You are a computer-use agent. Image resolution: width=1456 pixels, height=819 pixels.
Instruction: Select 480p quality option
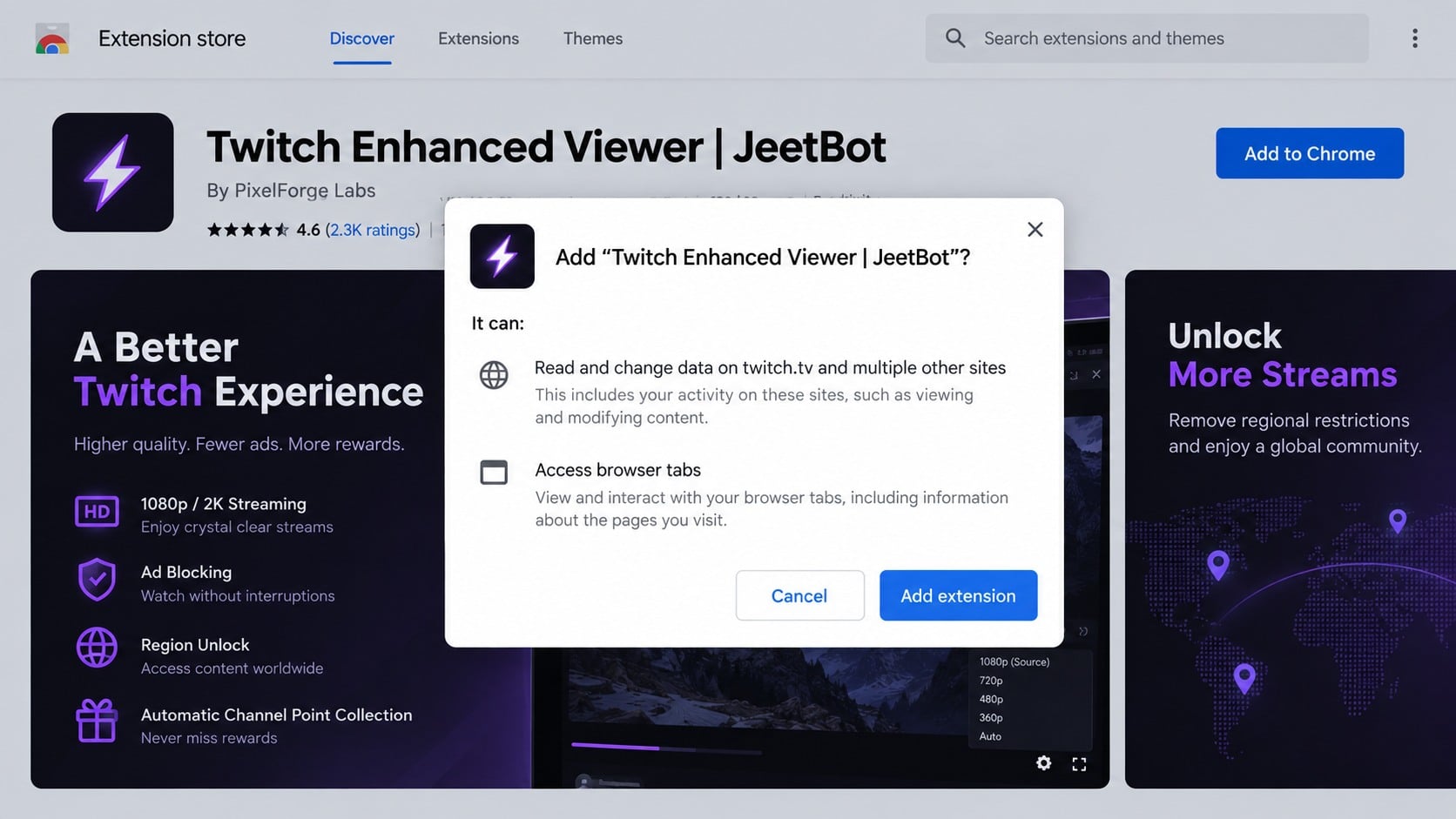991,699
